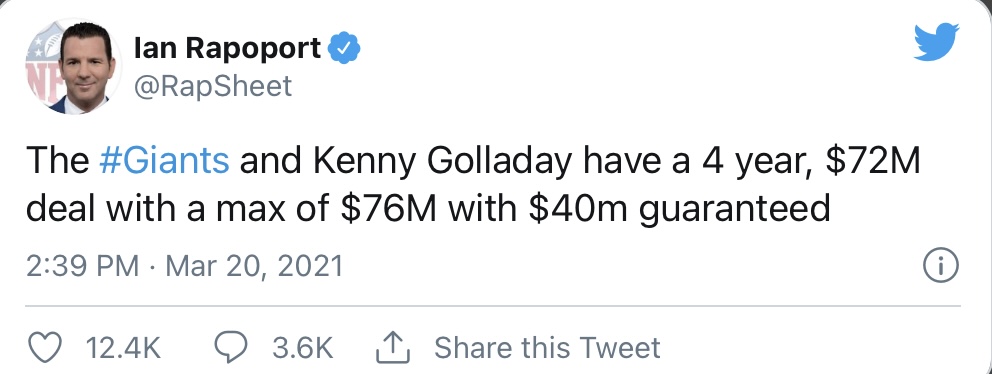The height and width of the screenshot is (374, 992).
Task: Open the 2:39 PM timestamp link
Action: point(83,266)
